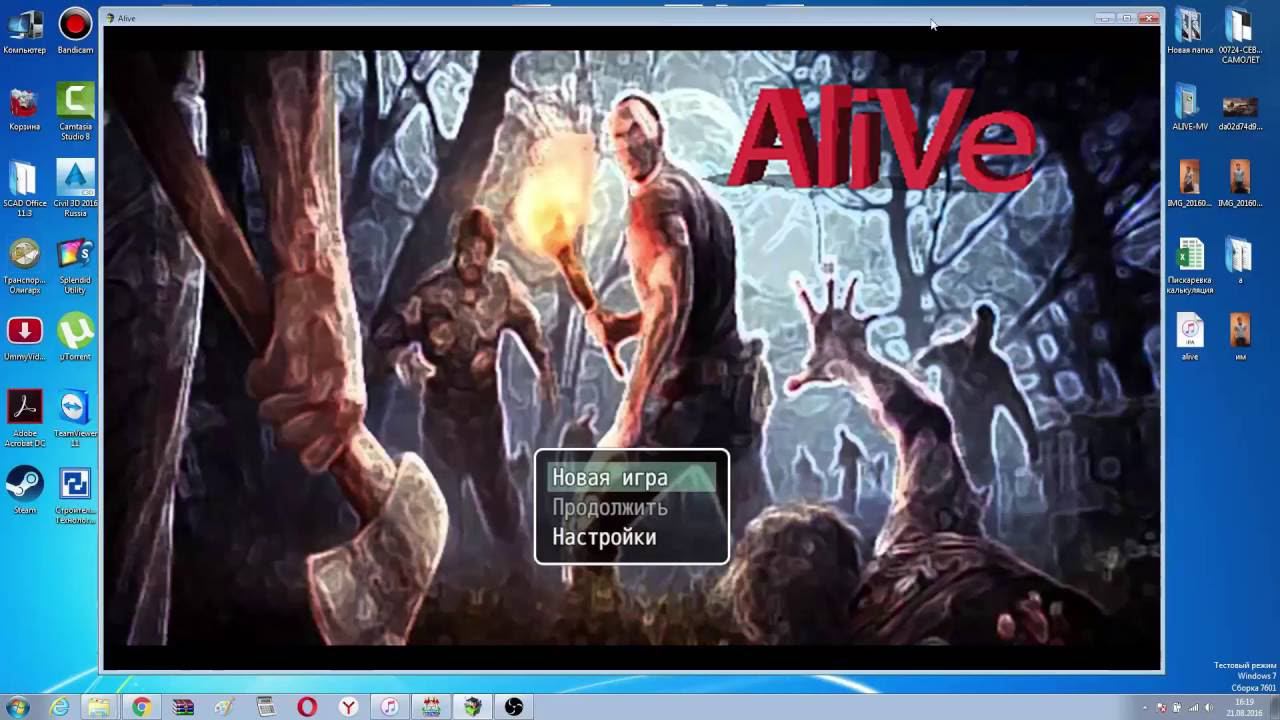
Task: Launch Camtasia Studio 8 shortcut
Action: click(75, 112)
